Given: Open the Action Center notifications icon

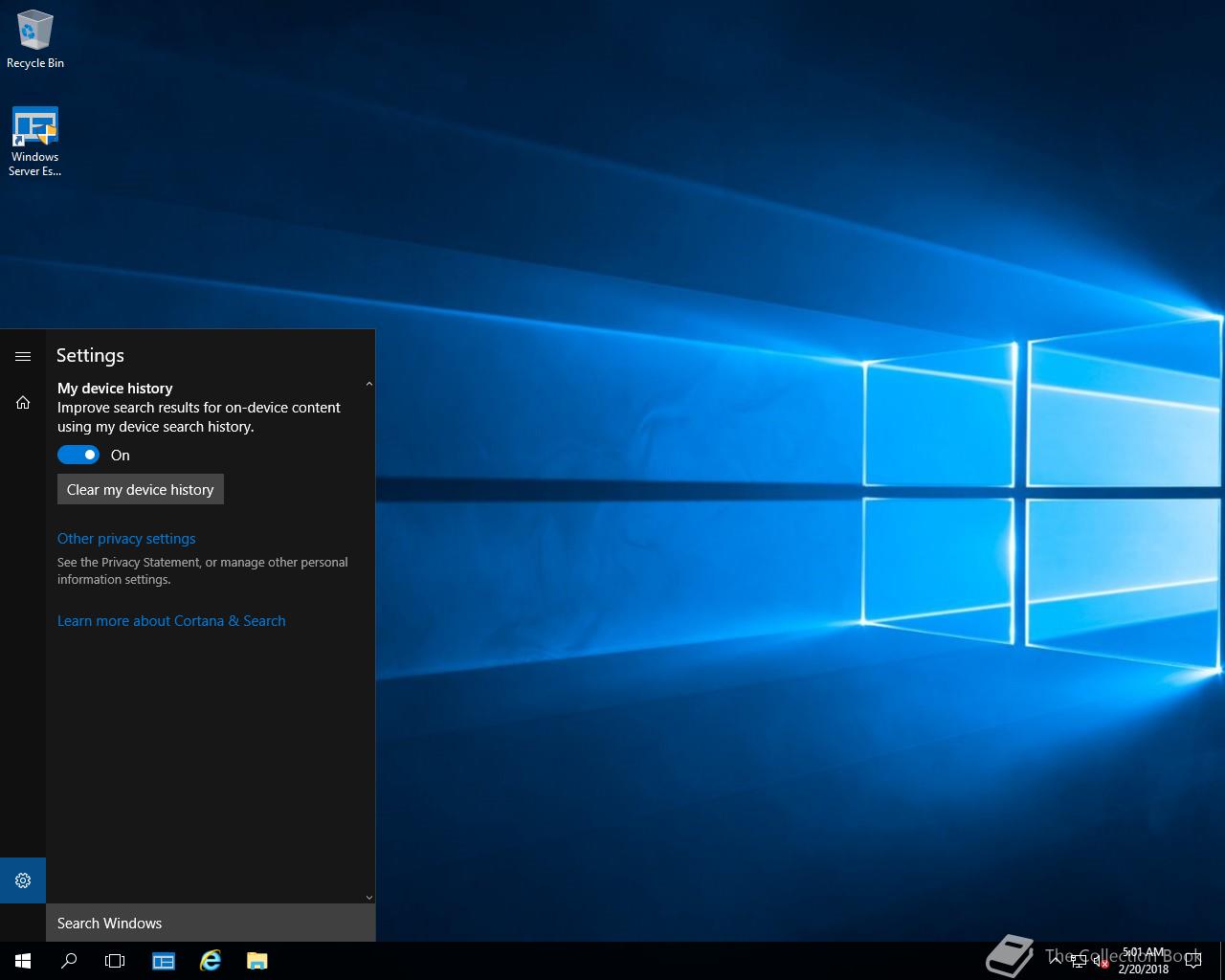Looking at the screenshot, I should 1192,961.
